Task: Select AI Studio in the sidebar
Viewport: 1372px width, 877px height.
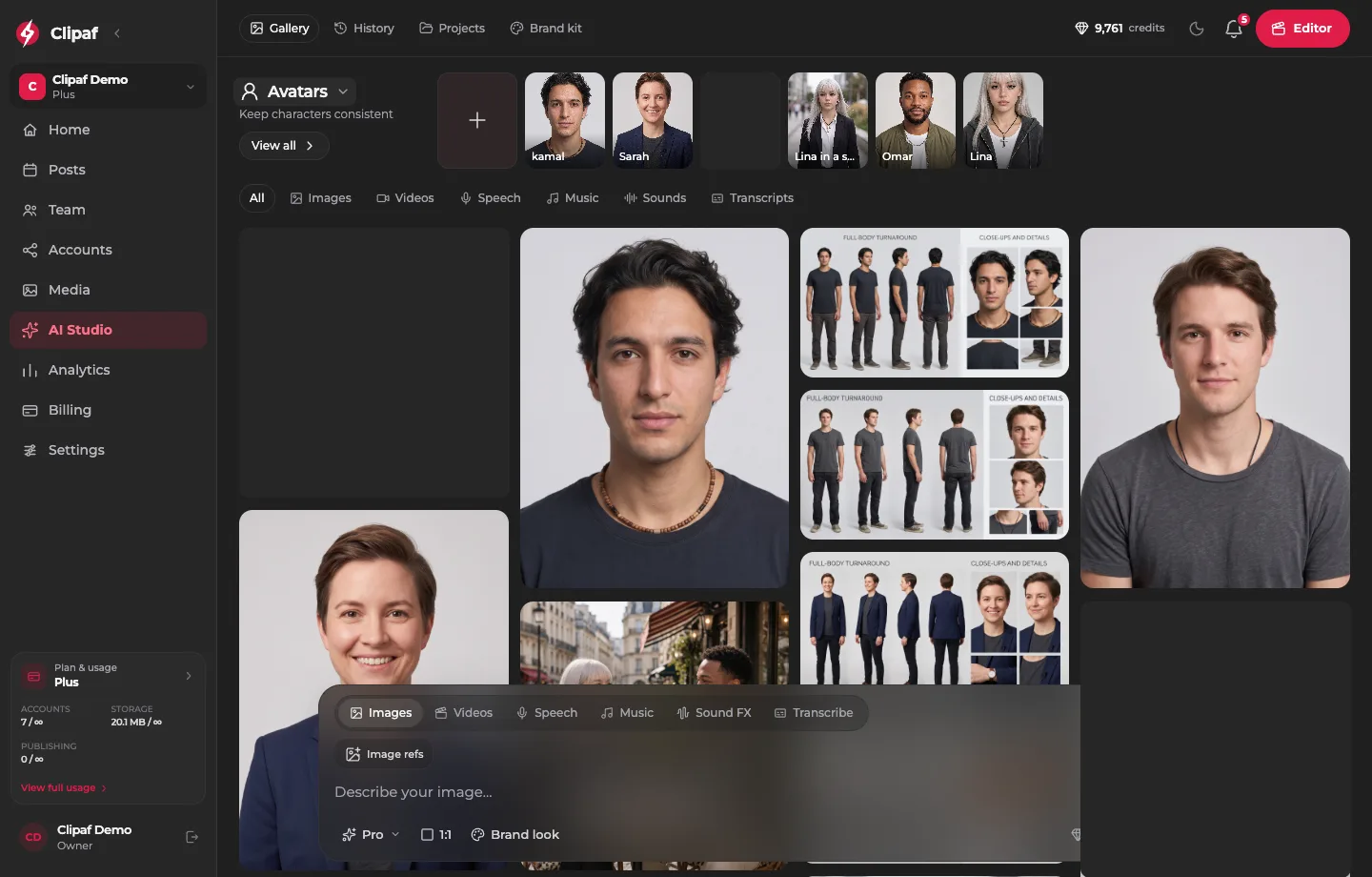Action: [x=109, y=330]
